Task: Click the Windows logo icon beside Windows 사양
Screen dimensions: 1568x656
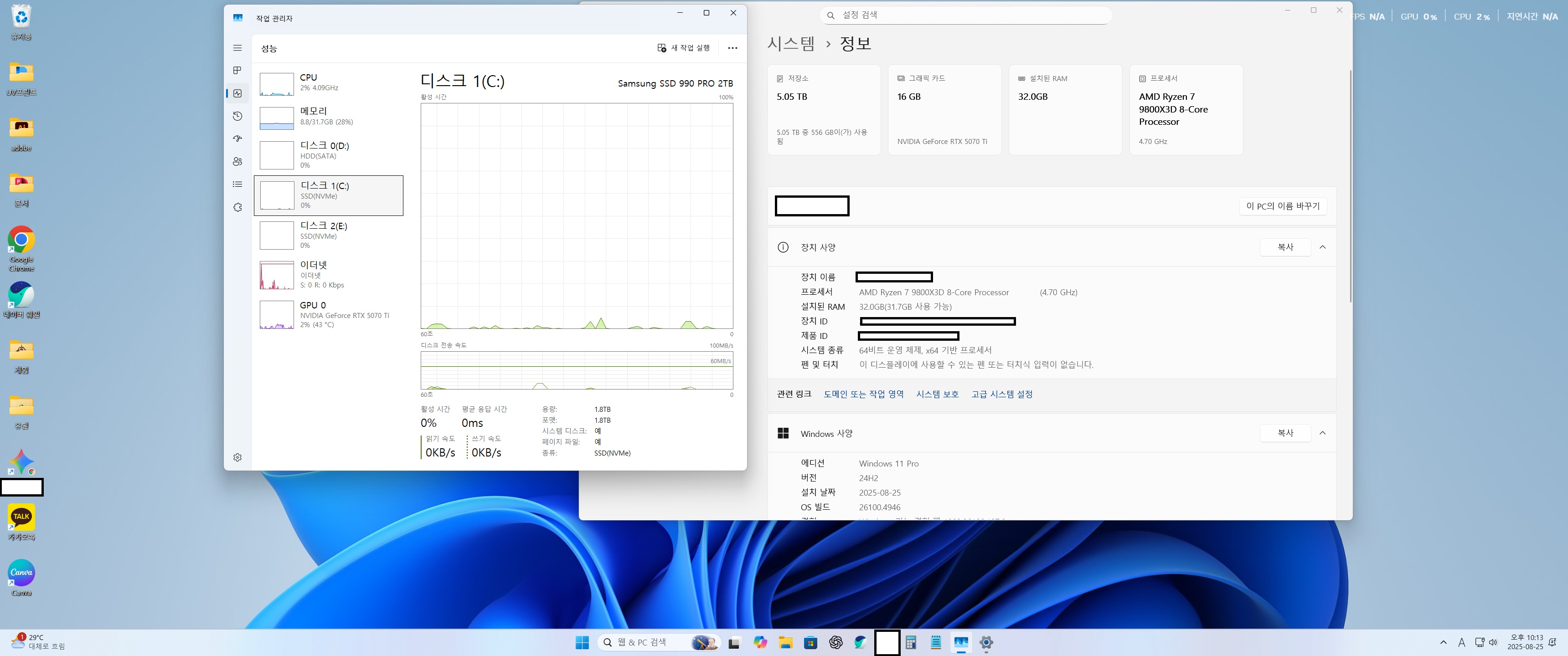Action: click(783, 433)
